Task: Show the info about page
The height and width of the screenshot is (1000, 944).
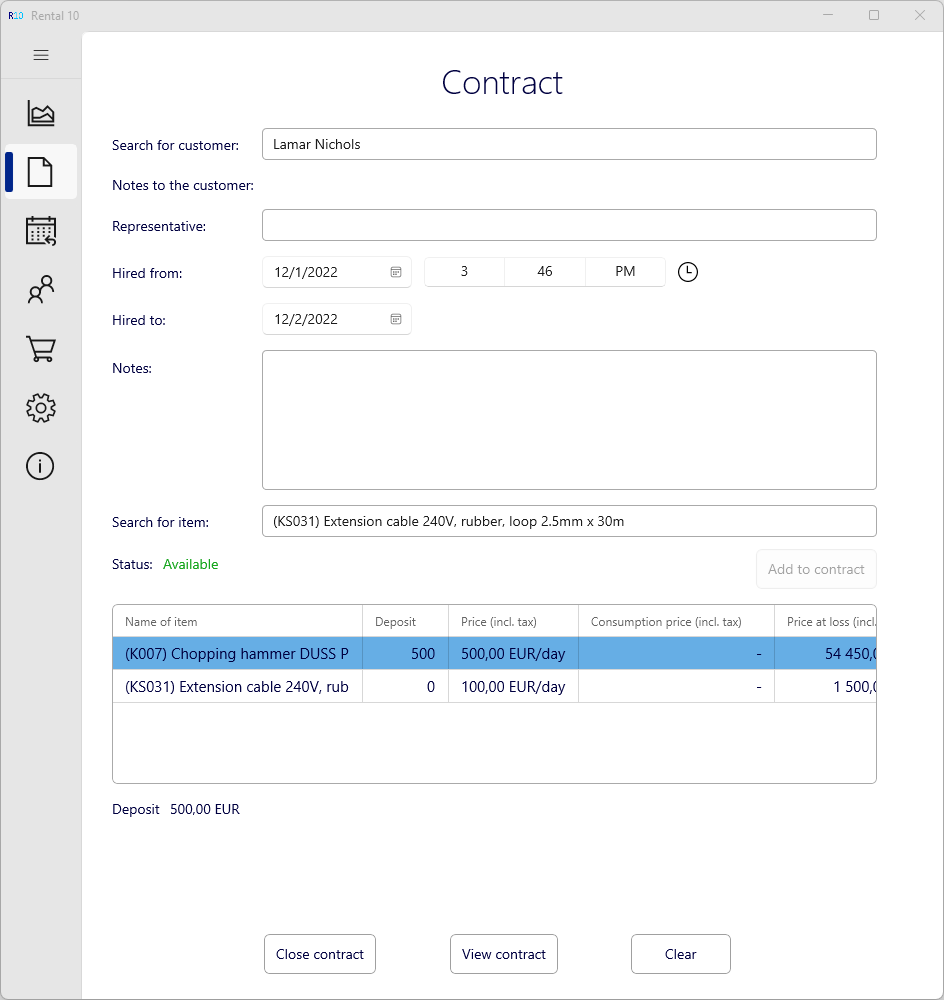Action: pos(40,466)
